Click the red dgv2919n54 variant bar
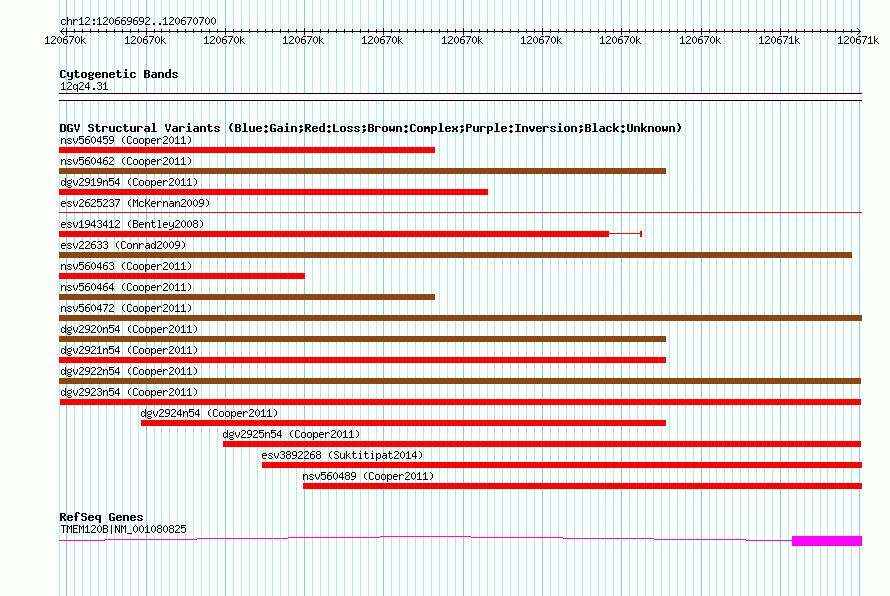Screen dimensions: 890x596 pos(274,192)
